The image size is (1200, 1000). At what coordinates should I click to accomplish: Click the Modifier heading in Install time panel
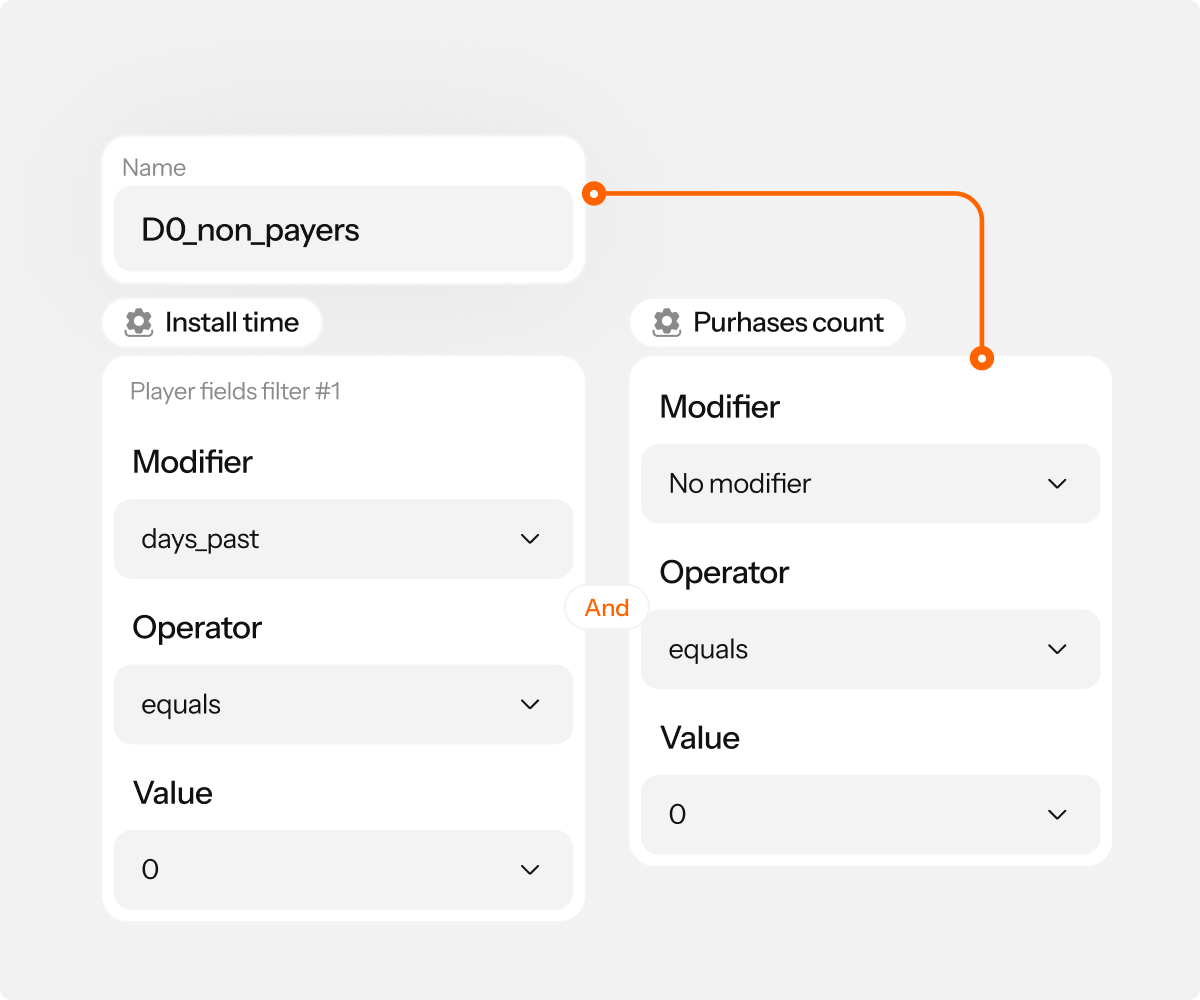pos(193,462)
